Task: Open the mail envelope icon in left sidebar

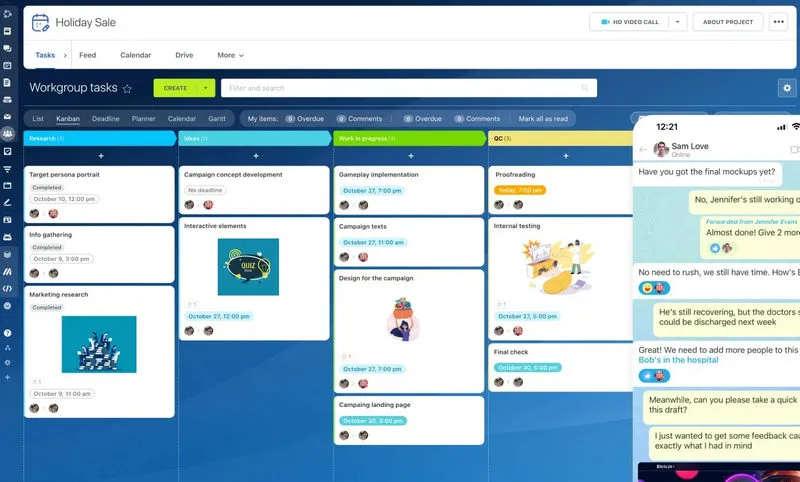Action: [x=7, y=117]
